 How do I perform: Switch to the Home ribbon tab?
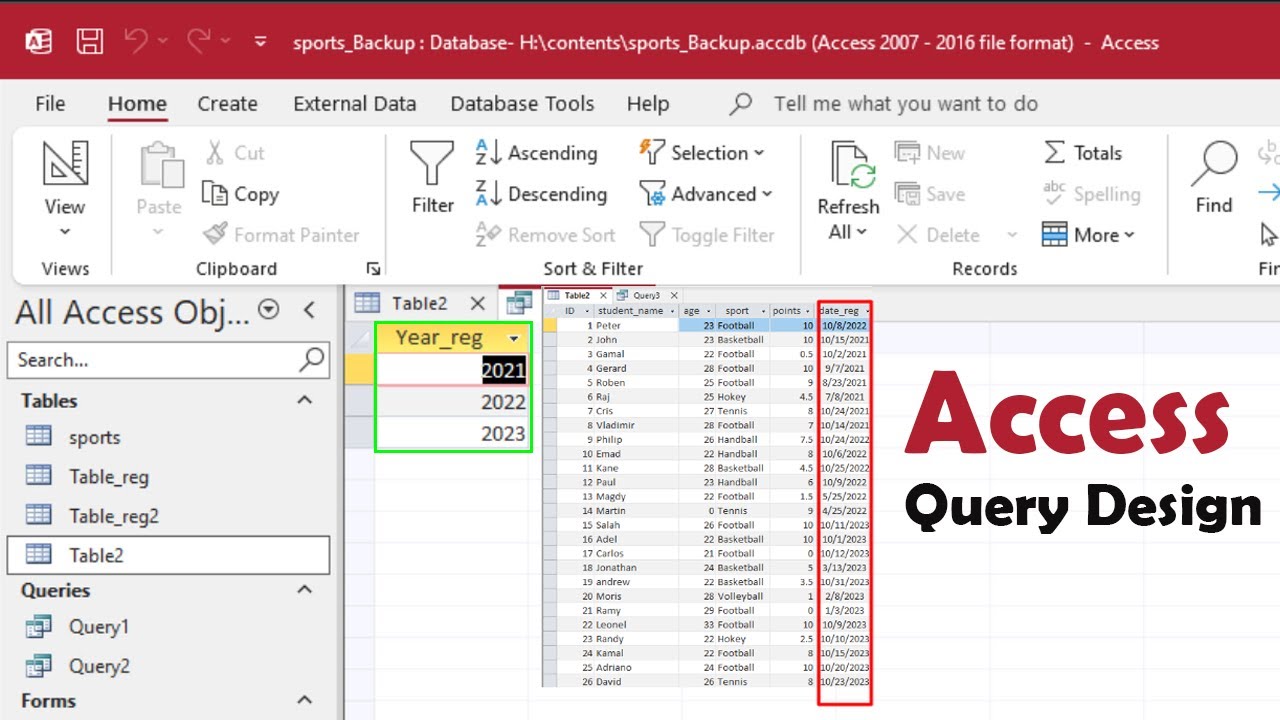tap(137, 104)
